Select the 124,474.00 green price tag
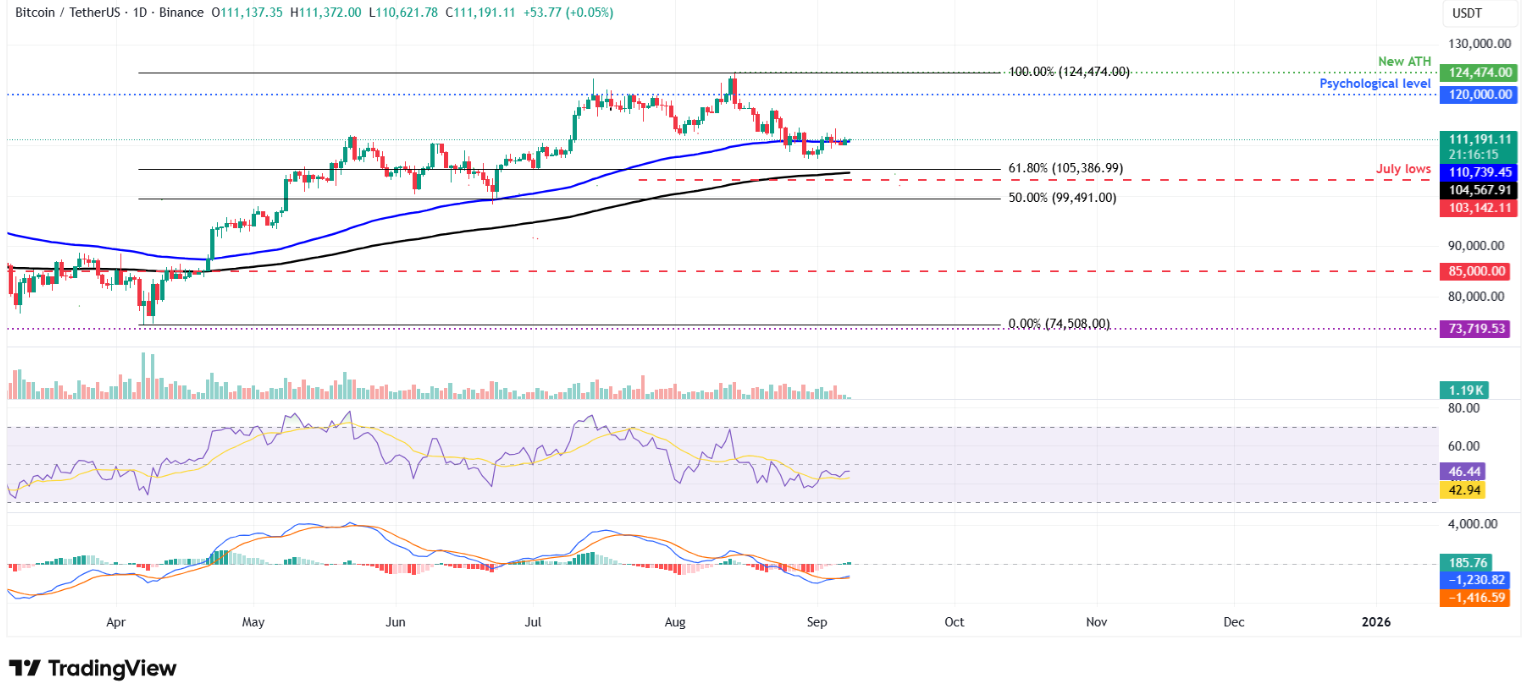The height and width of the screenshot is (699, 1530). tap(1477, 72)
